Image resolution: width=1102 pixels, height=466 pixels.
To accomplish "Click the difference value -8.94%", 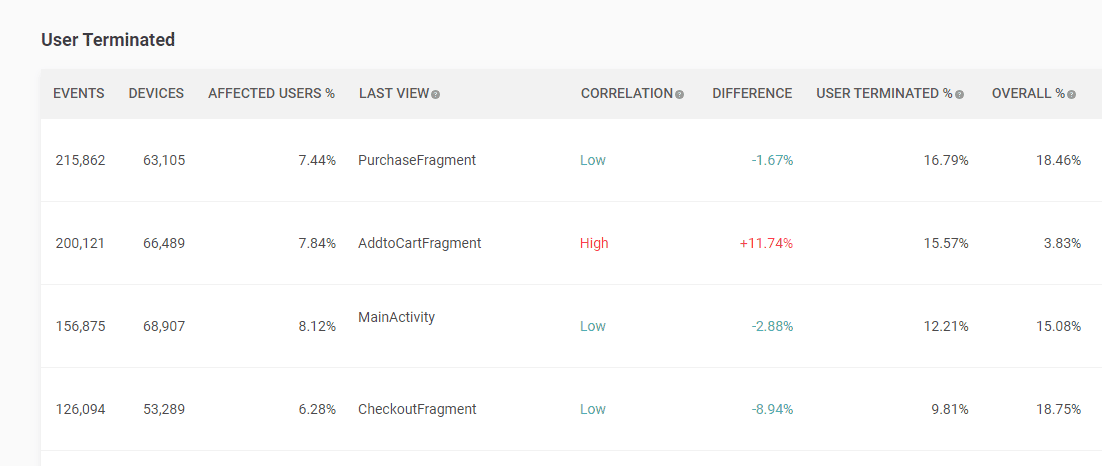I will pyautogui.click(x=772, y=409).
